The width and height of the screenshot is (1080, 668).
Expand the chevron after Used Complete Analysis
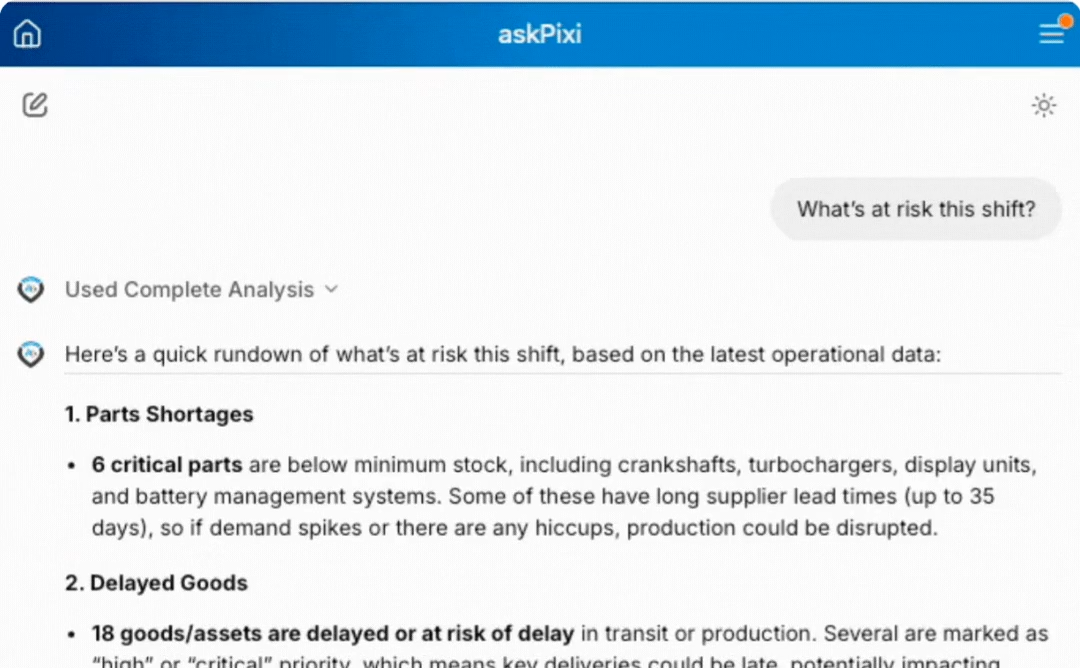(332, 290)
